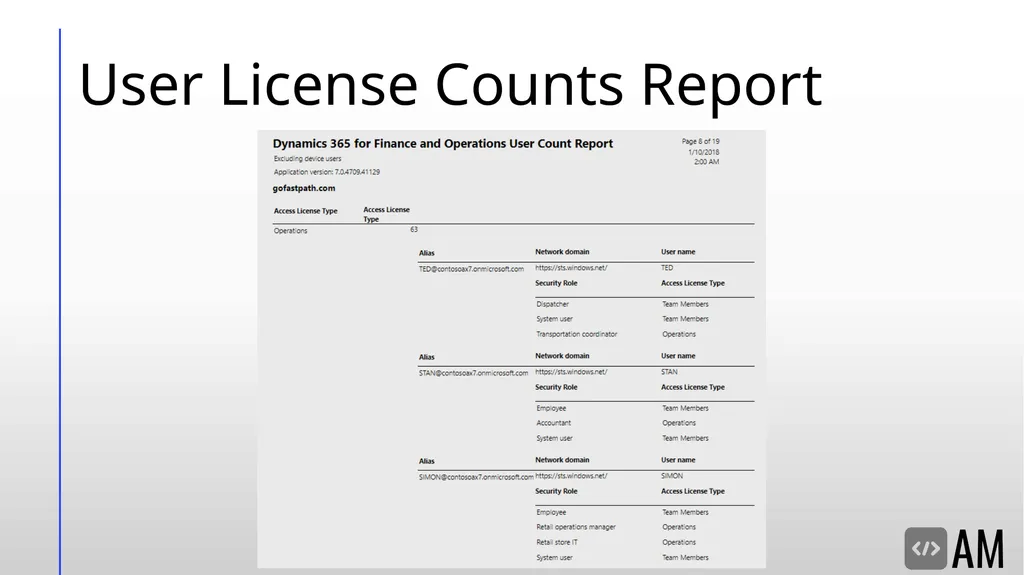1024x575 pixels.
Task: Click System user role under SIMON
Action: (554, 558)
